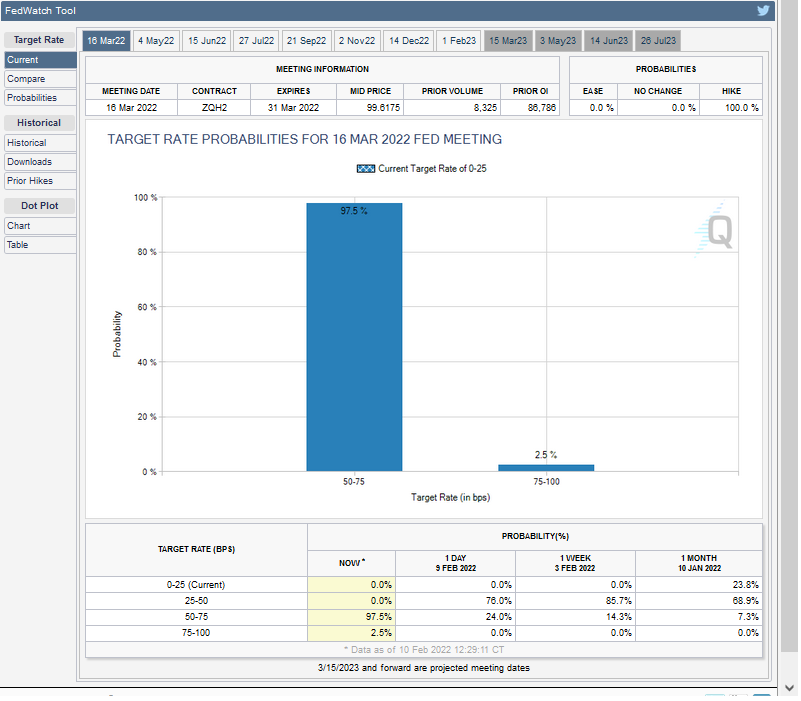Click the page vertical scrollbar
The width and height of the screenshot is (801, 701).
click(x=790, y=327)
